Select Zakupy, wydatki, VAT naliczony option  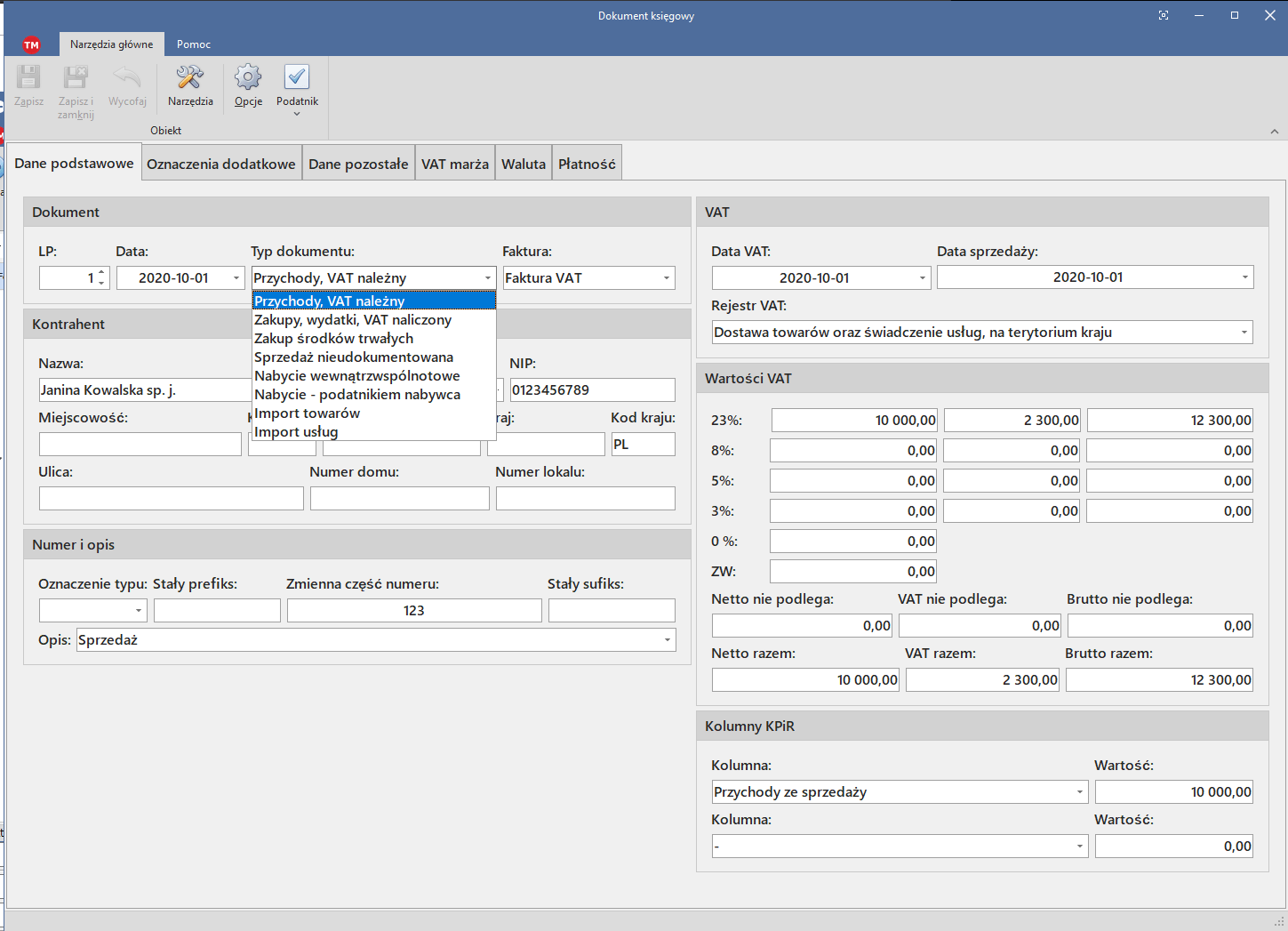353,320
